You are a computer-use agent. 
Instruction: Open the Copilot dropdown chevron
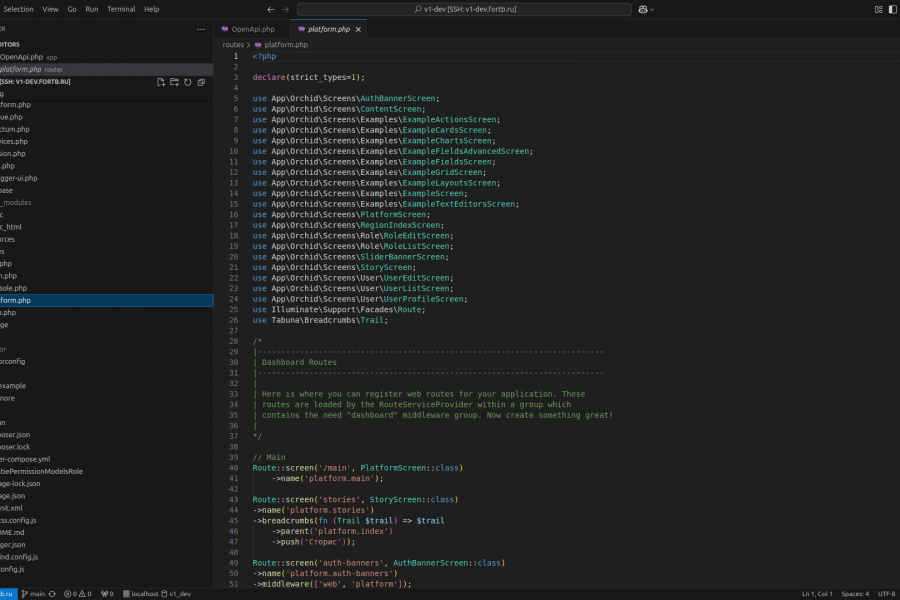653,9
